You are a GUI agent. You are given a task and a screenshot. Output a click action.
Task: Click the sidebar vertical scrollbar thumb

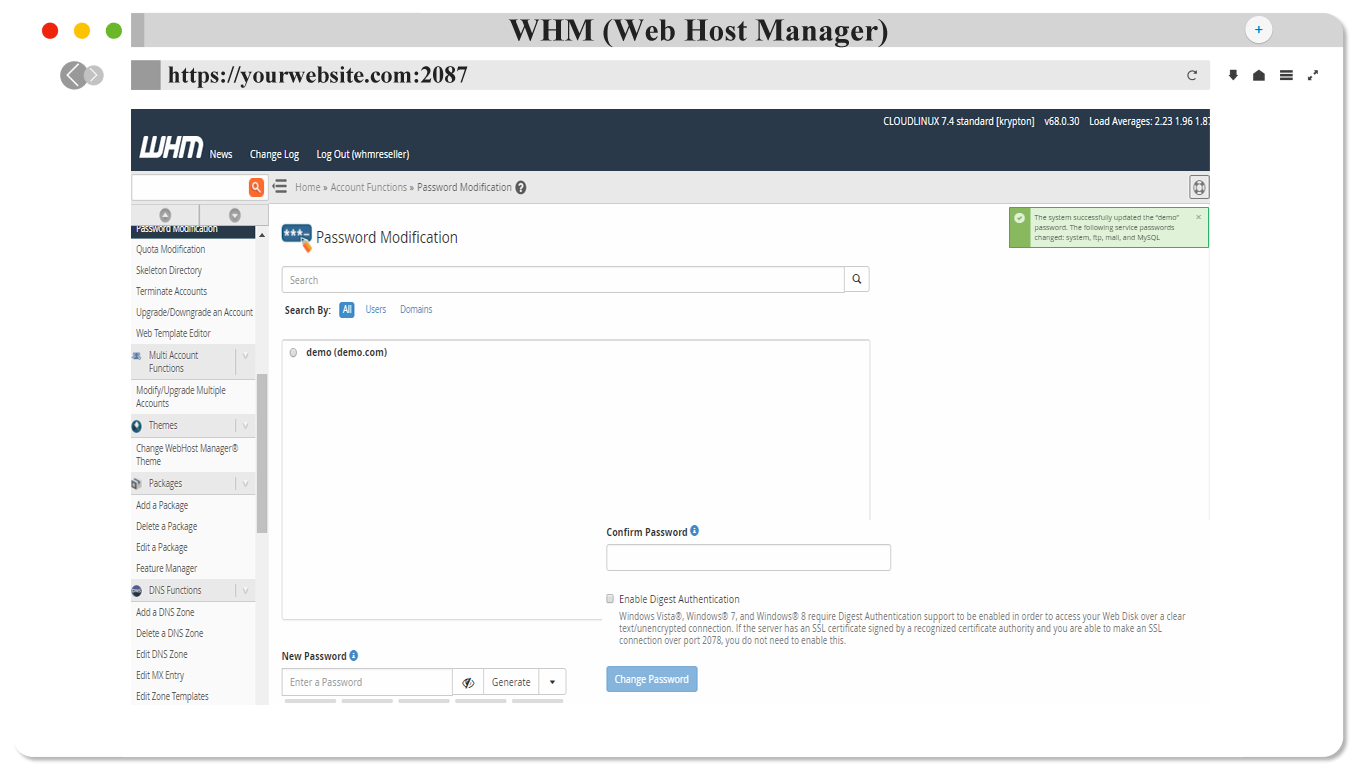point(262,452)
